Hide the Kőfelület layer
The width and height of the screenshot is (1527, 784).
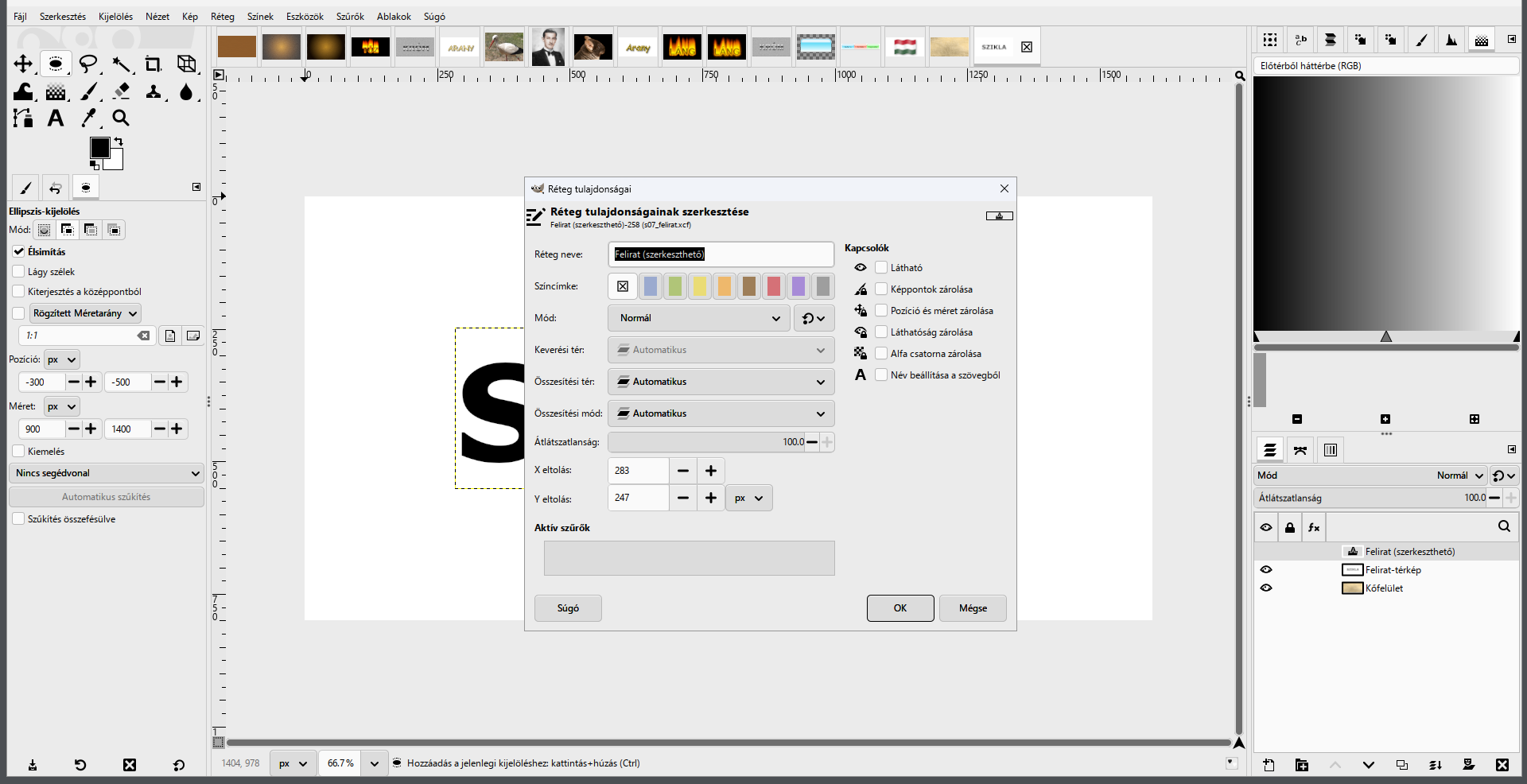point(1266,588)
